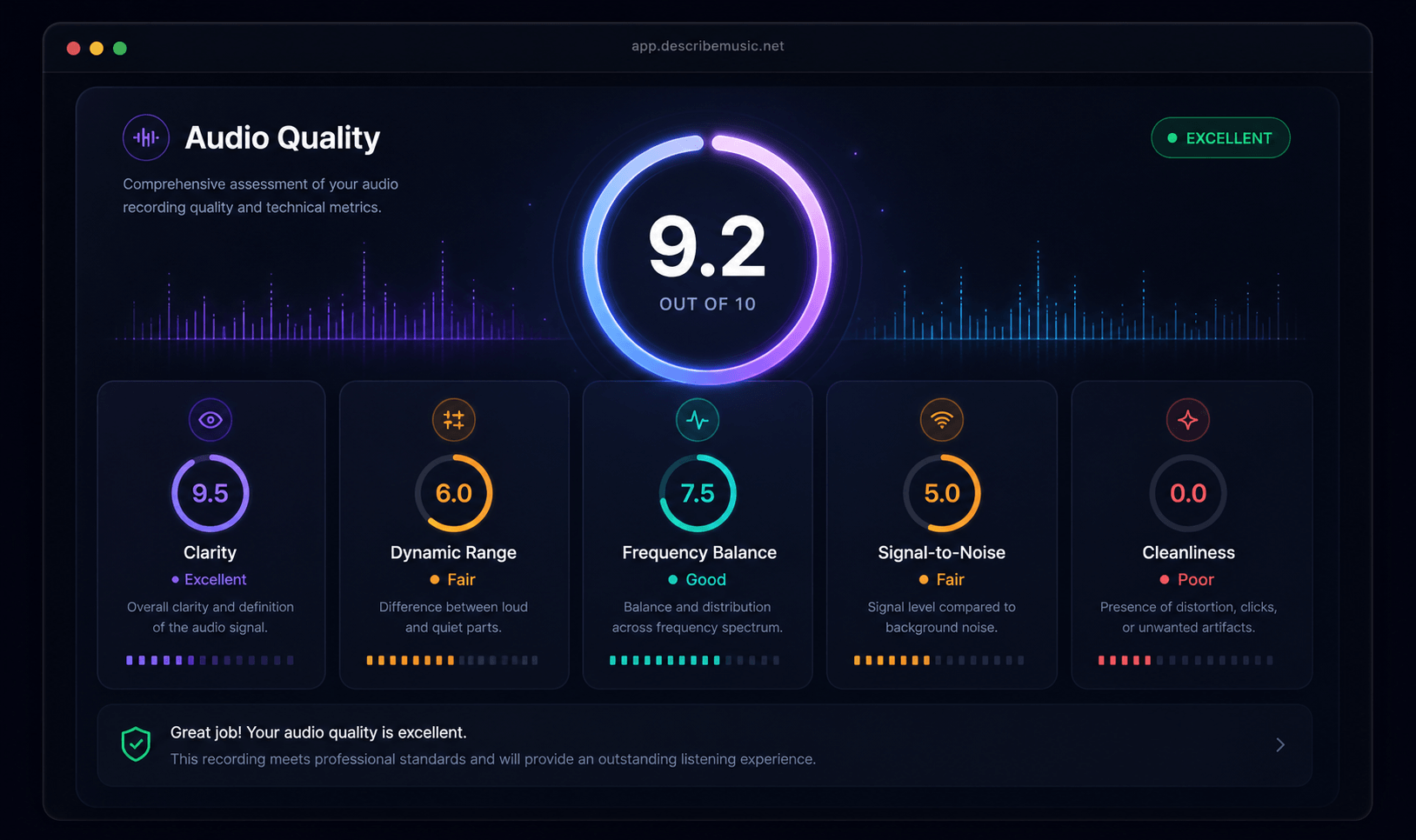Click the Clarity purple segmented level bar

coord(210,661)
